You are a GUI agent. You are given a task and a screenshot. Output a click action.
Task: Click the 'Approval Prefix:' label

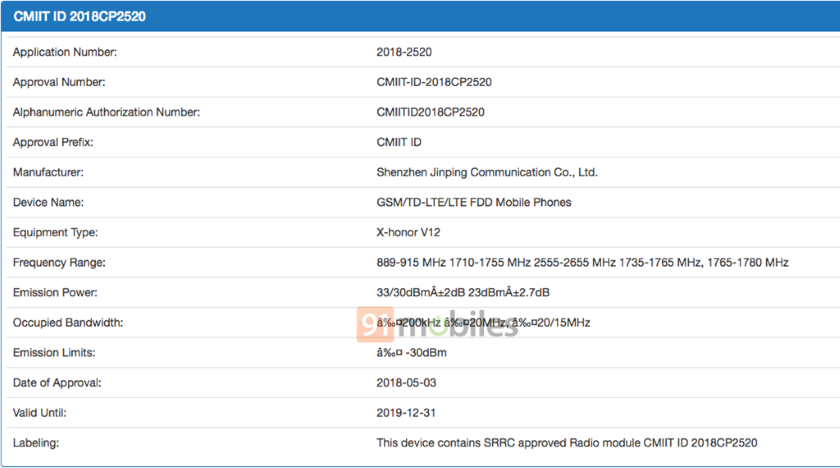click(53, 142)
